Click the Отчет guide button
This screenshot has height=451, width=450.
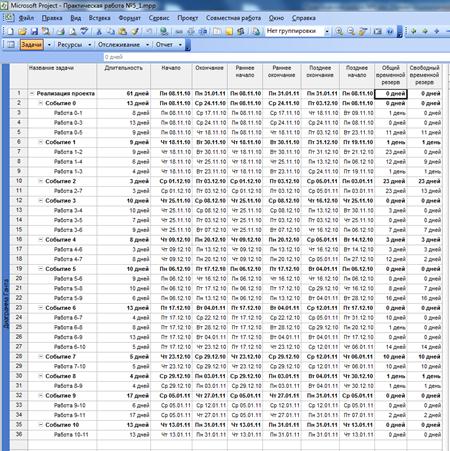click(164, 44)
